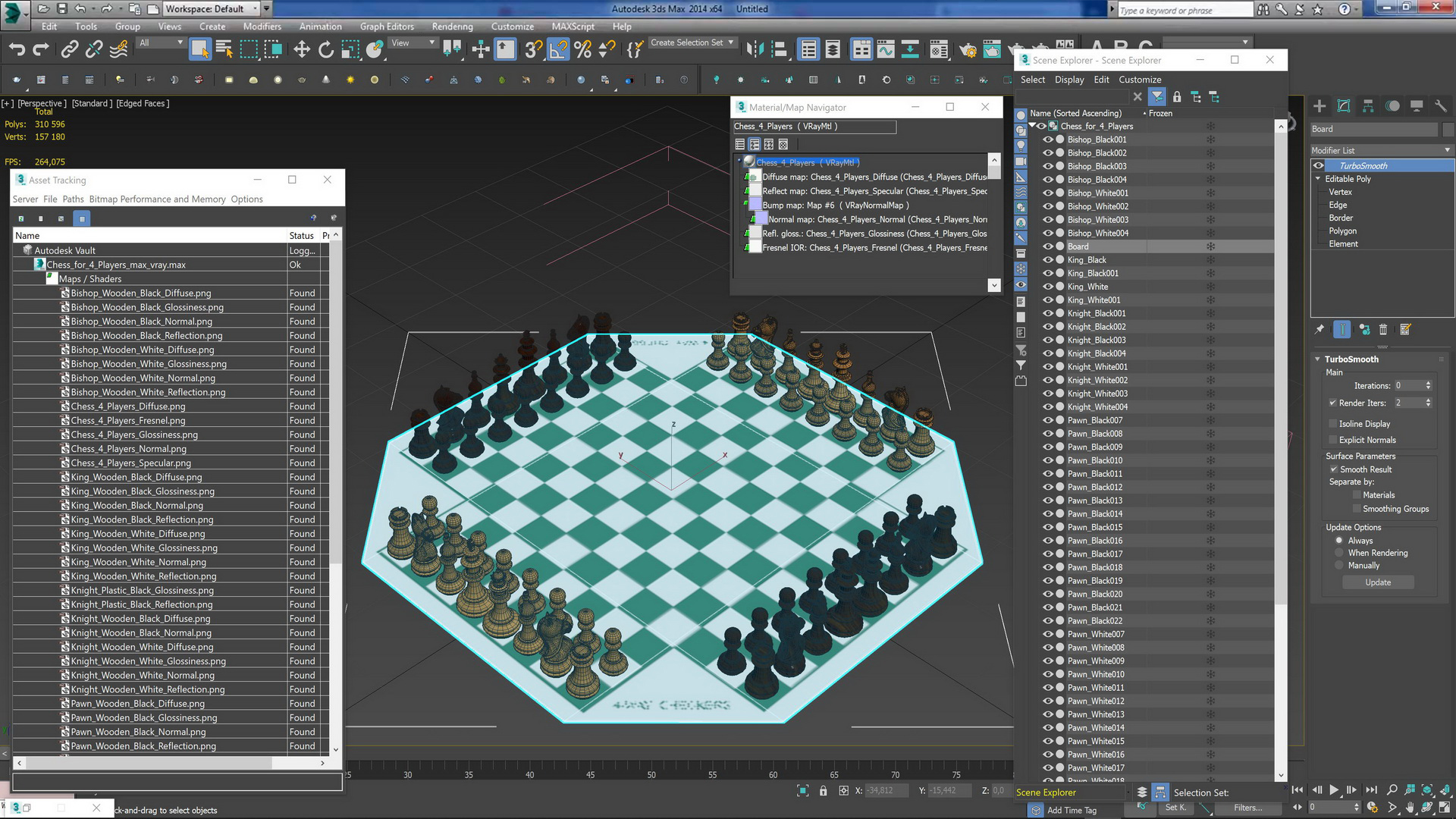
Task: Toggle the Percent Snap button
Action: point(582,50)
